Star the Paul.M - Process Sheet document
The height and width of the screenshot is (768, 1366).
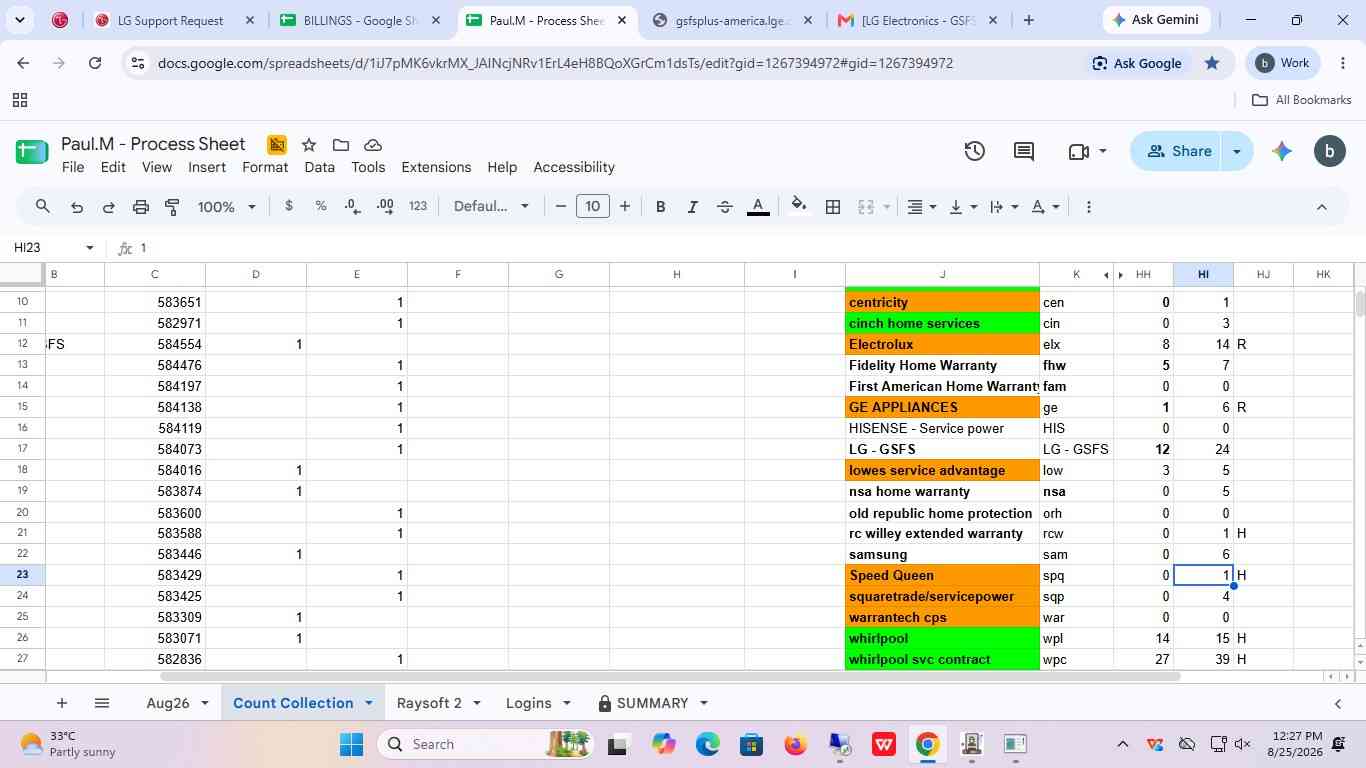309,145
